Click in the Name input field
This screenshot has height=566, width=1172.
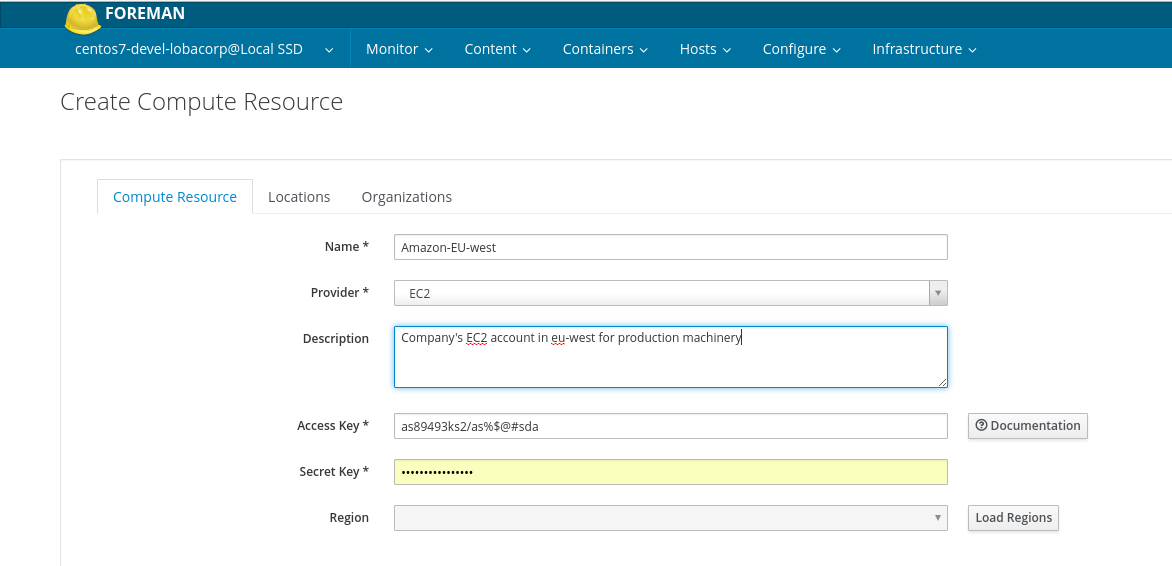pos(670,247)
